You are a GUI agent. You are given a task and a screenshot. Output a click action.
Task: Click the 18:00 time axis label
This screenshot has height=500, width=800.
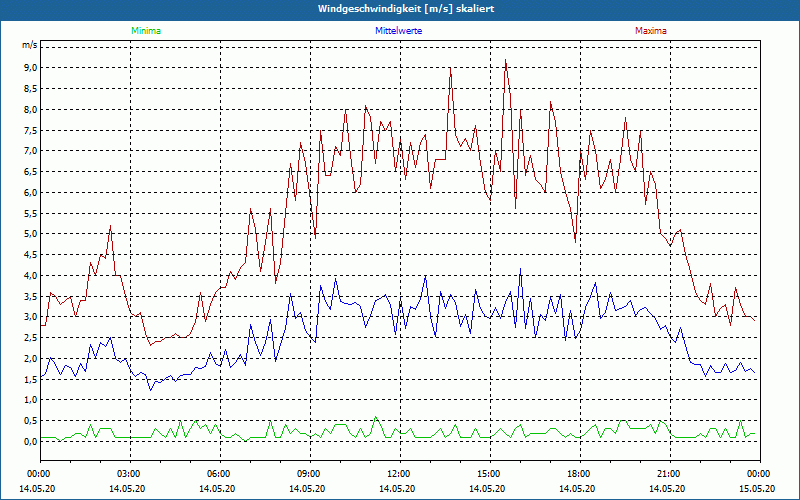[x=581, y=474]
